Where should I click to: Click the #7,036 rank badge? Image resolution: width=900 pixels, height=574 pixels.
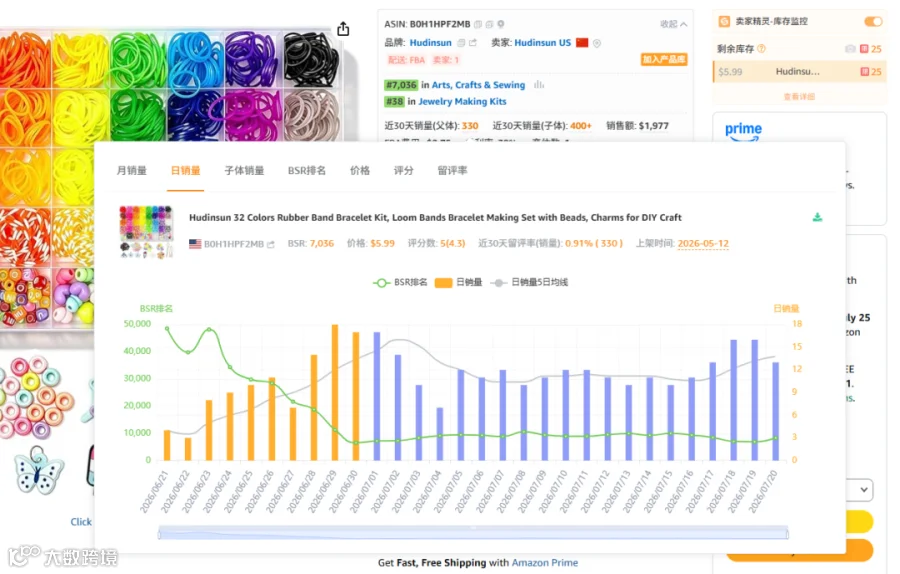click(401, 85)
